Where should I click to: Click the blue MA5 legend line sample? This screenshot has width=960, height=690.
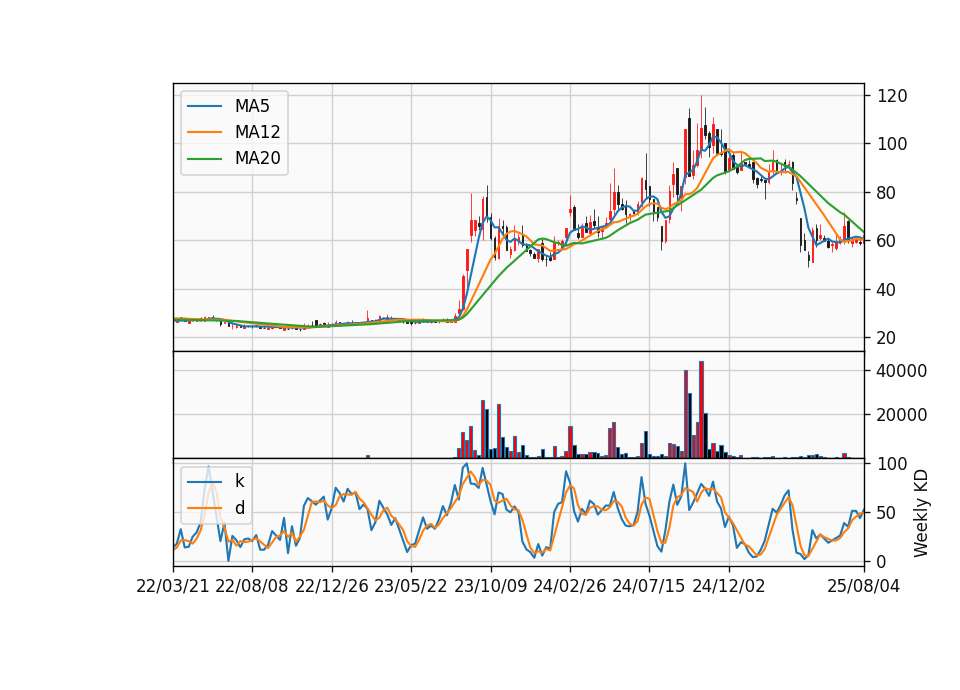(204, 106)
